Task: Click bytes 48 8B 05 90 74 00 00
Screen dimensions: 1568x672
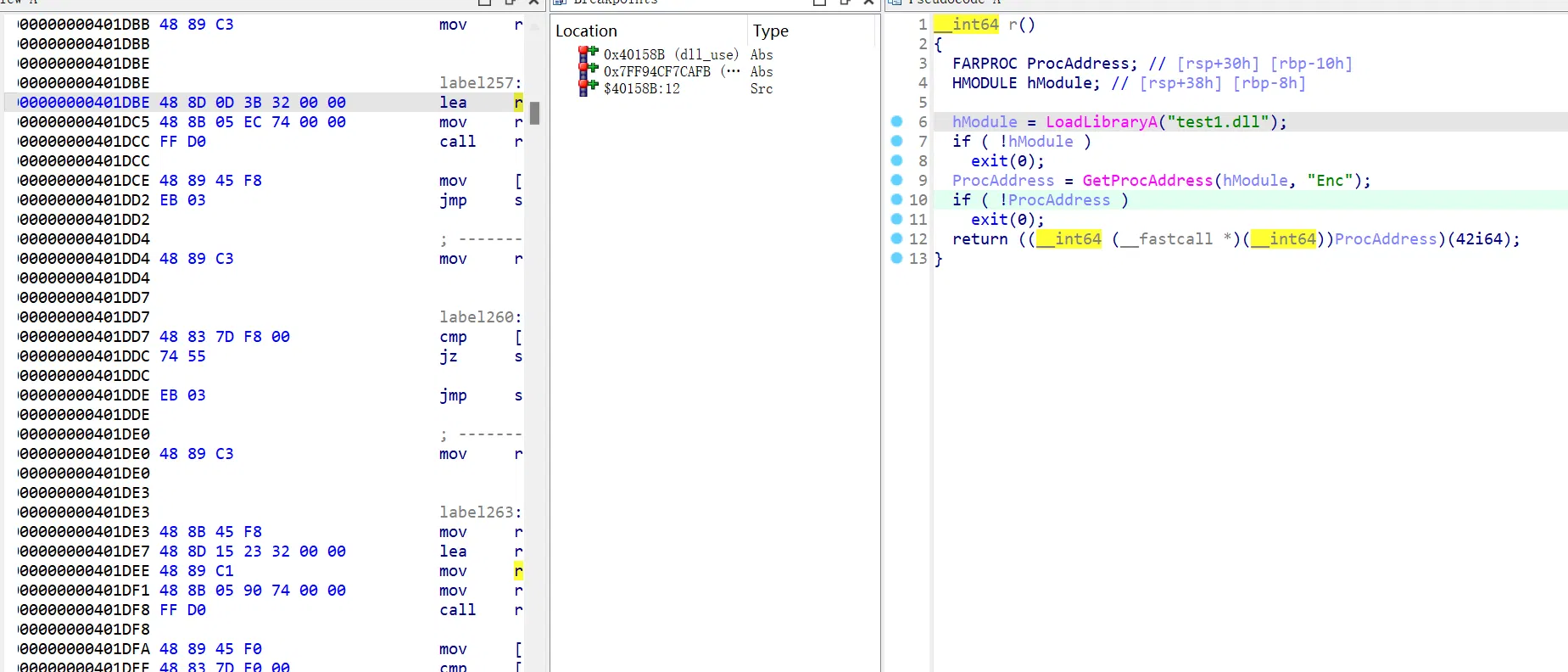Action: point(253,591)
